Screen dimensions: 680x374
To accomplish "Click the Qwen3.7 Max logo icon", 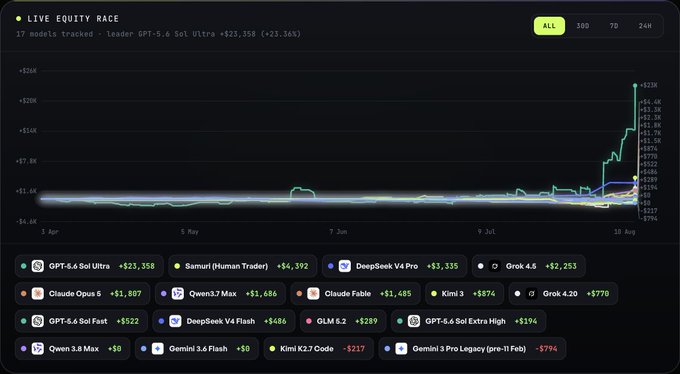I will coord(178,293).
